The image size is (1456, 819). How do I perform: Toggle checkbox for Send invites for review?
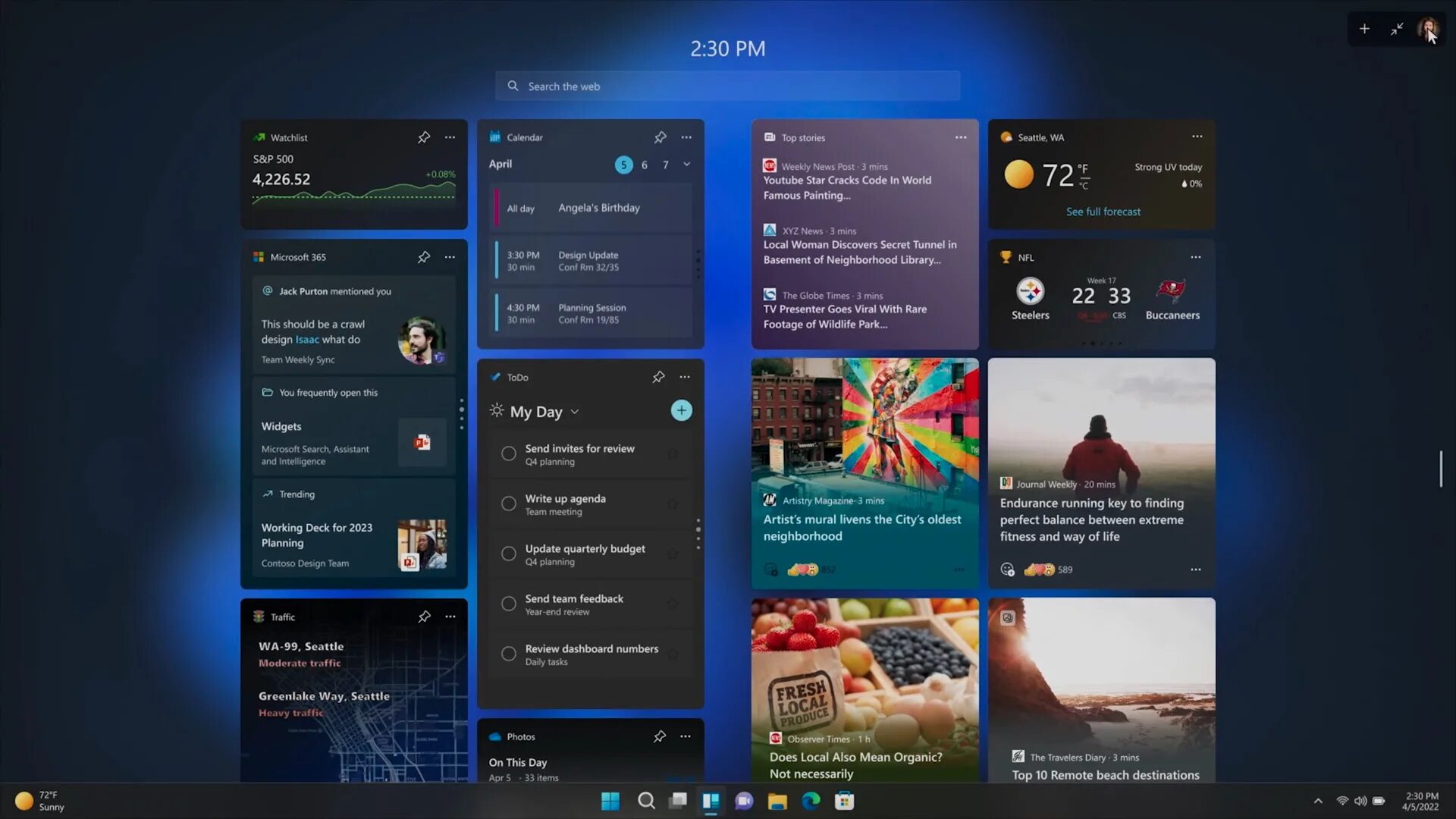click(x=508, y=453)
